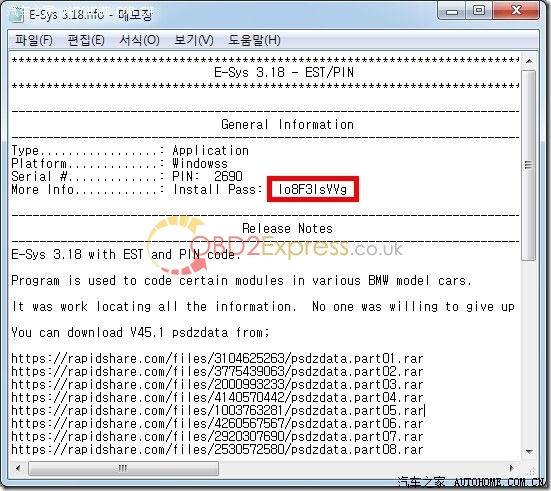Click the psdzdata.part03.rar link line
Screen dimensions: 551x491
click(217, 385)
